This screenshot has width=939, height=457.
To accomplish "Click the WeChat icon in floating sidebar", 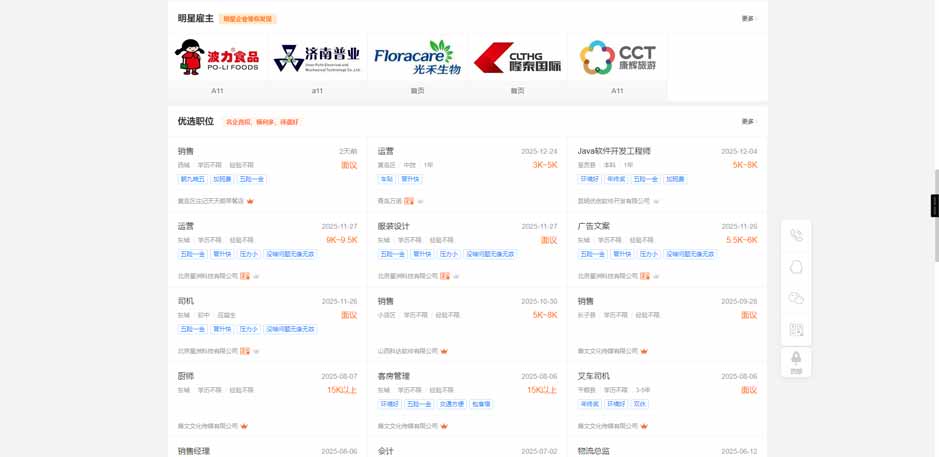I will (796, 298).
